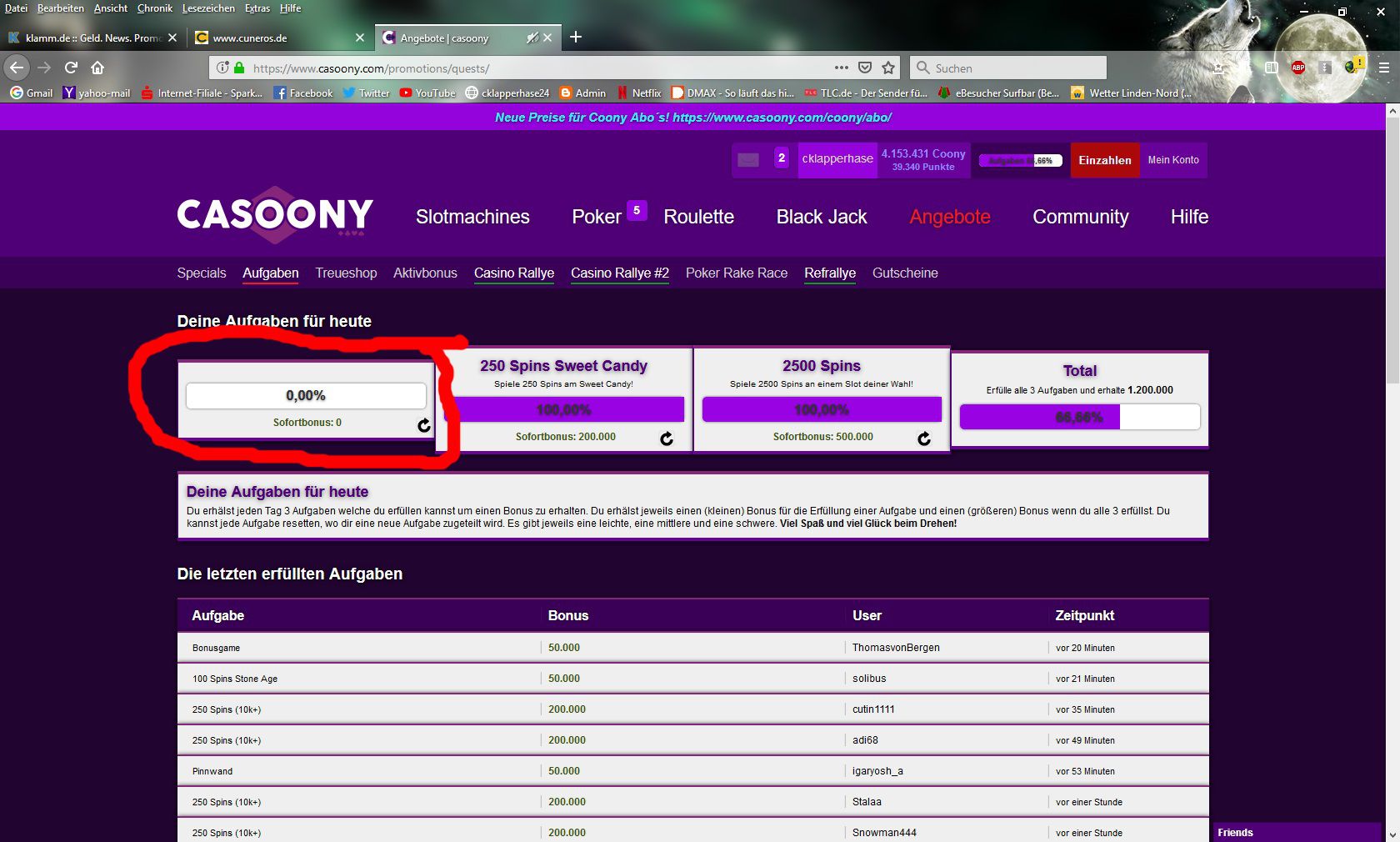Click the Aufgaben progress bar in header
1400x842 pixels.
[1021, 160]
